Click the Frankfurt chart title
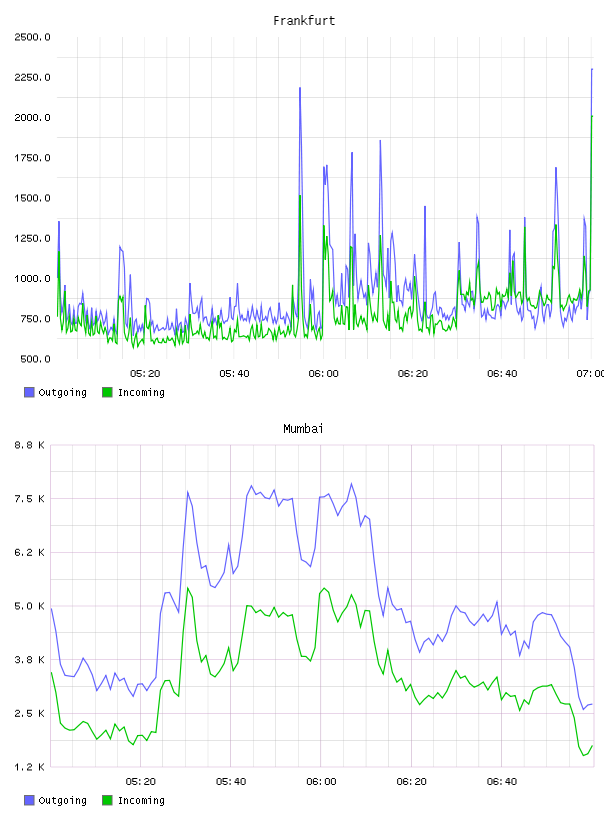This screenshot has width=608, height=816. pos(304,21)
